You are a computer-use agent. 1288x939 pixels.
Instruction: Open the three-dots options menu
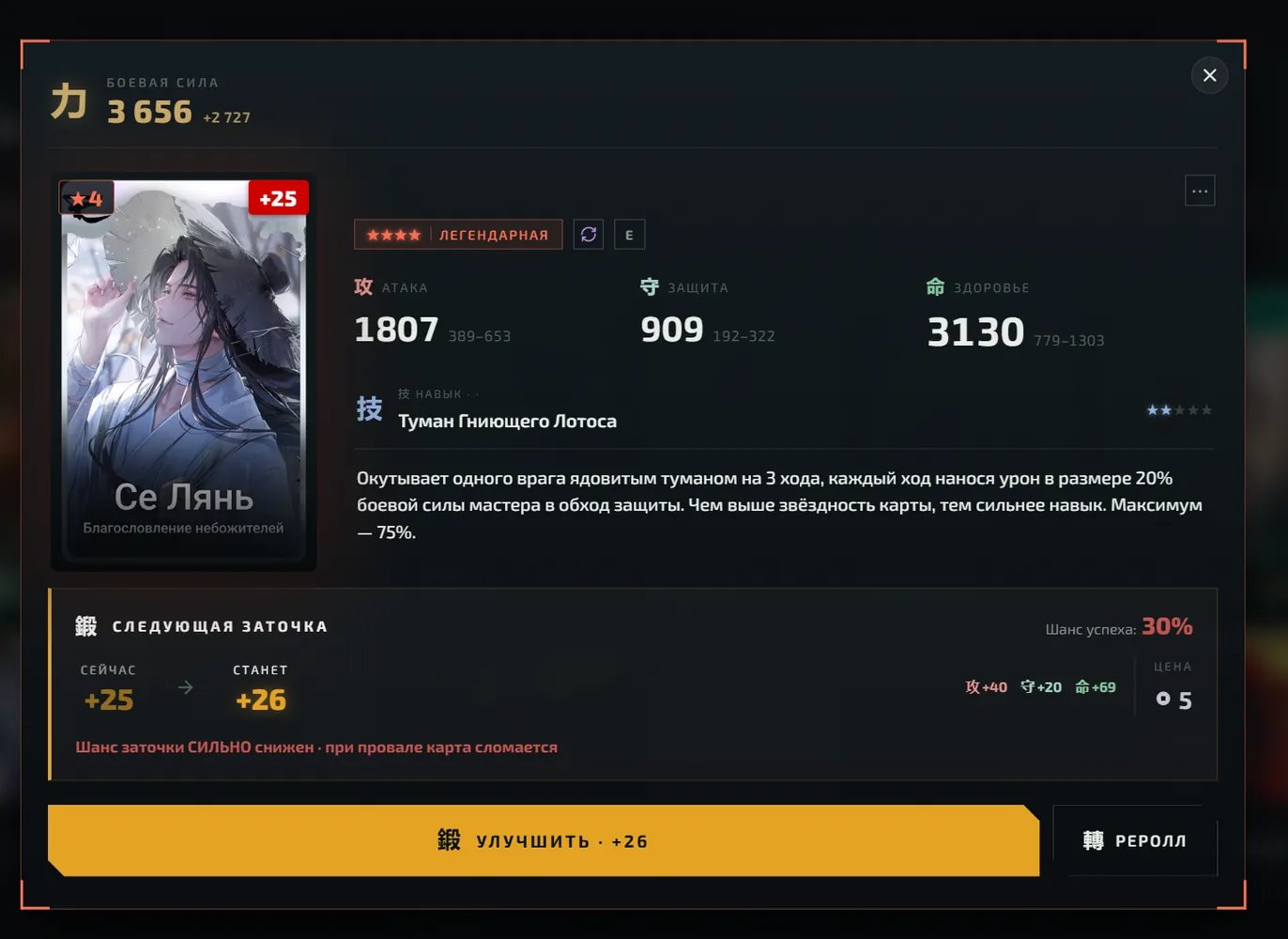[1200, 191]
